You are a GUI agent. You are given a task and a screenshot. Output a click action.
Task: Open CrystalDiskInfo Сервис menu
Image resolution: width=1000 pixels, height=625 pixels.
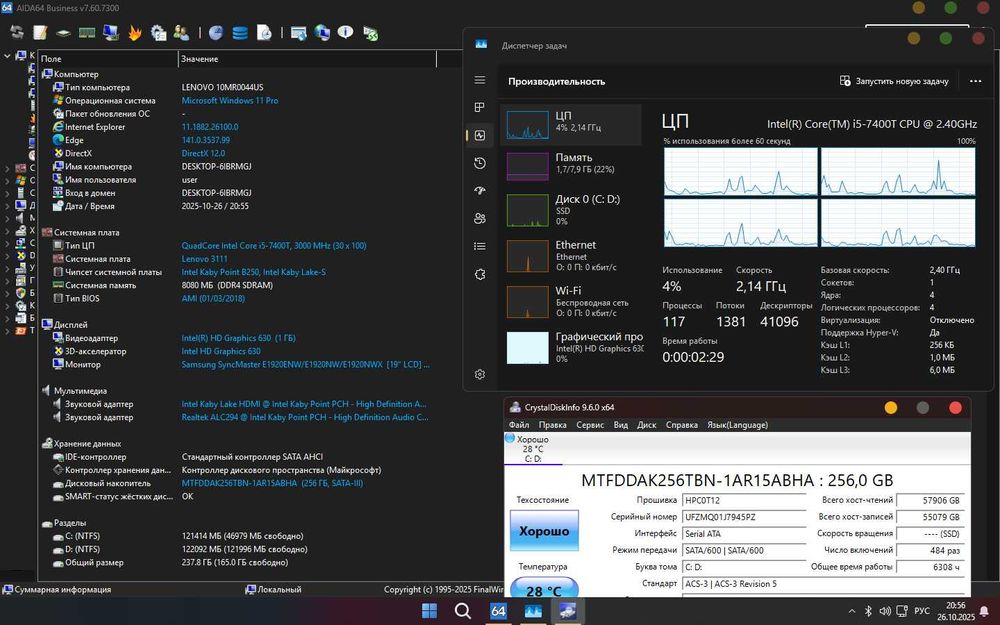coord(590,425)
